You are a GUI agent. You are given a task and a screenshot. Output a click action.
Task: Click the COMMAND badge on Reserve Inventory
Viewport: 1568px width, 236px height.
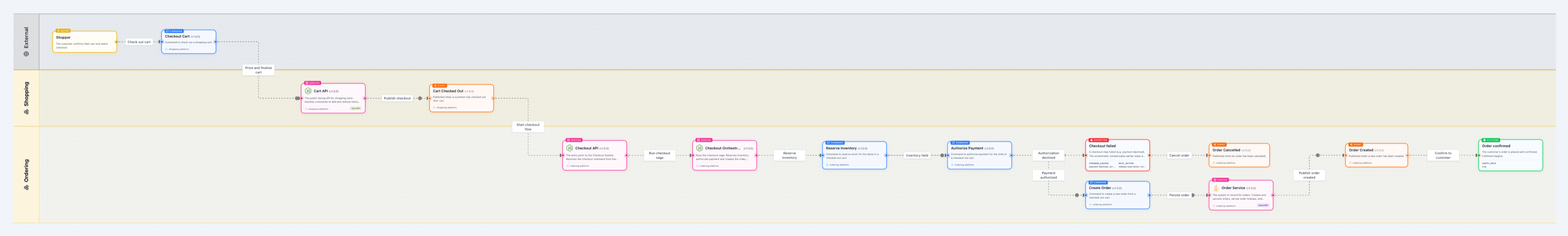pos(835,143)
